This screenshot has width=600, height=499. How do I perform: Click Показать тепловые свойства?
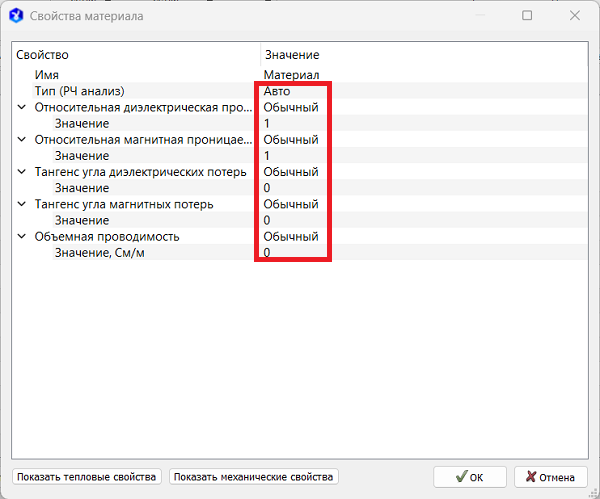click(x=87, y=477)
